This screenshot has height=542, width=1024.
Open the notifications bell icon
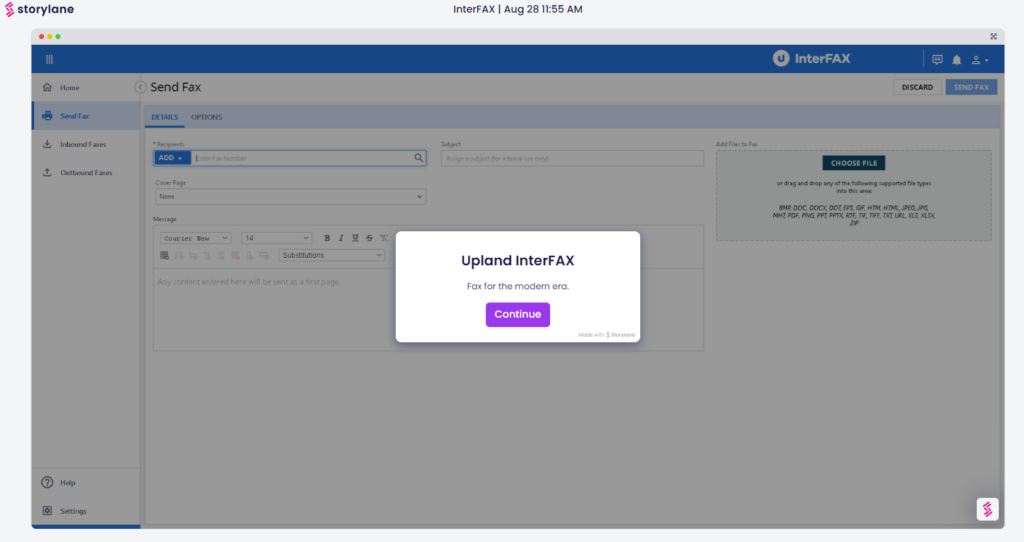click(957, 60)
